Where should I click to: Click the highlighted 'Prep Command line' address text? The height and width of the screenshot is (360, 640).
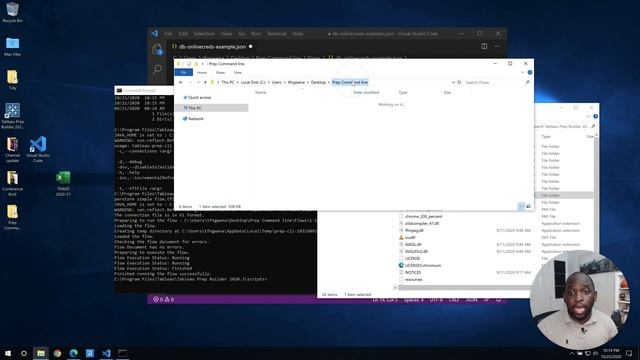(x=350, y=82)
